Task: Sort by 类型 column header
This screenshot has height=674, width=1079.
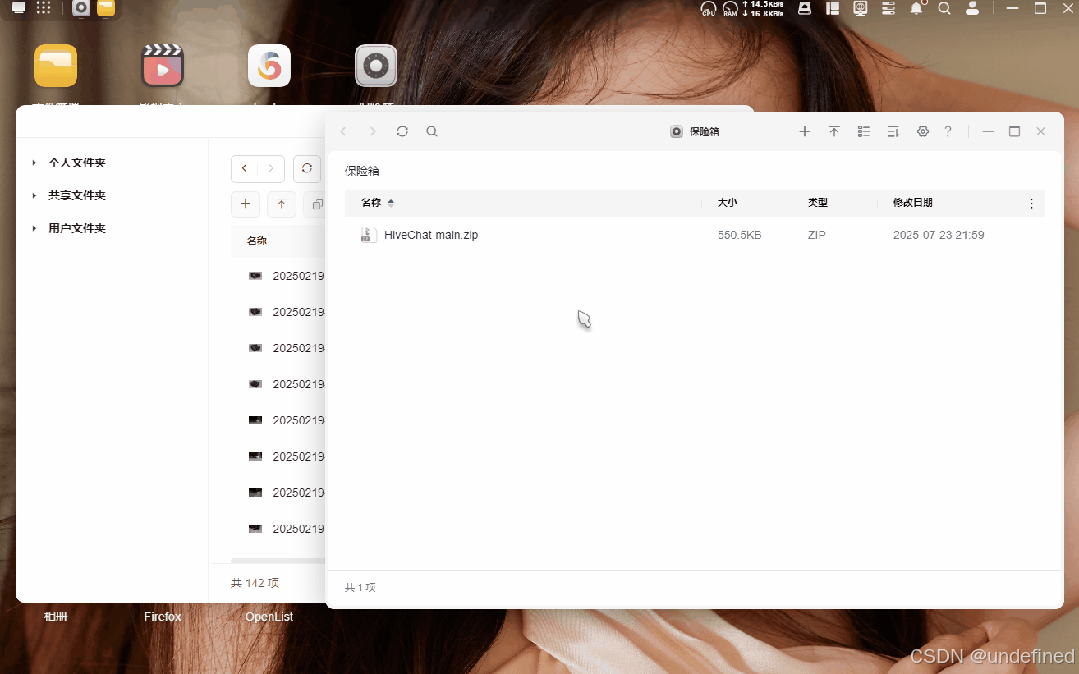Action: pyautogui.click(x=818, y=202)
